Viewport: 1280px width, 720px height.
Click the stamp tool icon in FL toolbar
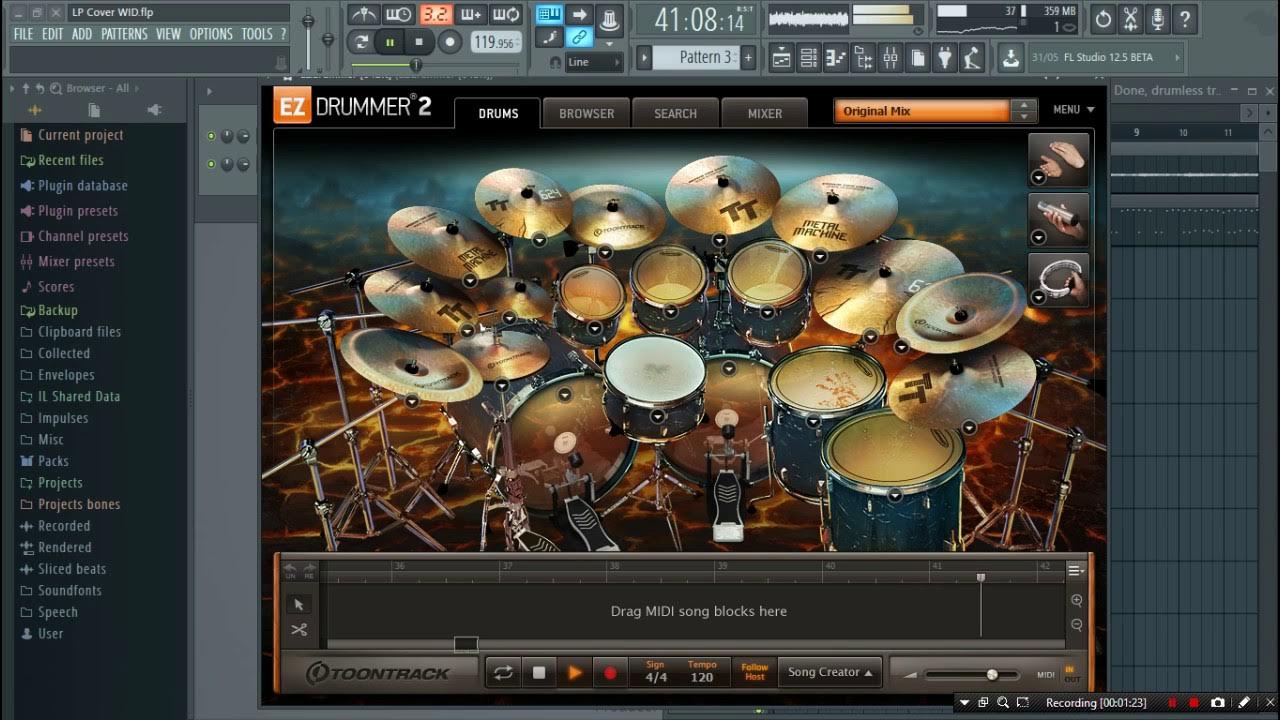(x=608, y=19)
